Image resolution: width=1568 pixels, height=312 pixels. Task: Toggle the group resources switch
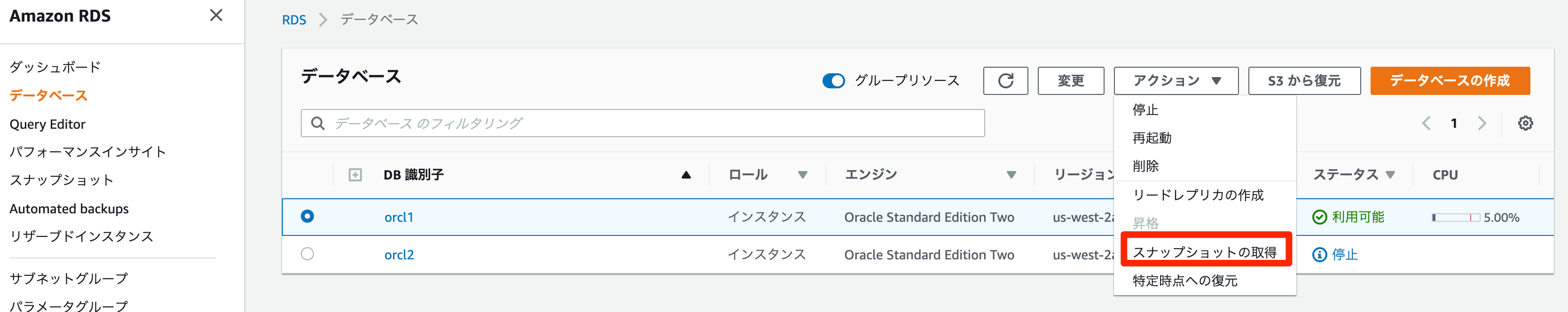[x=833, y=81]
